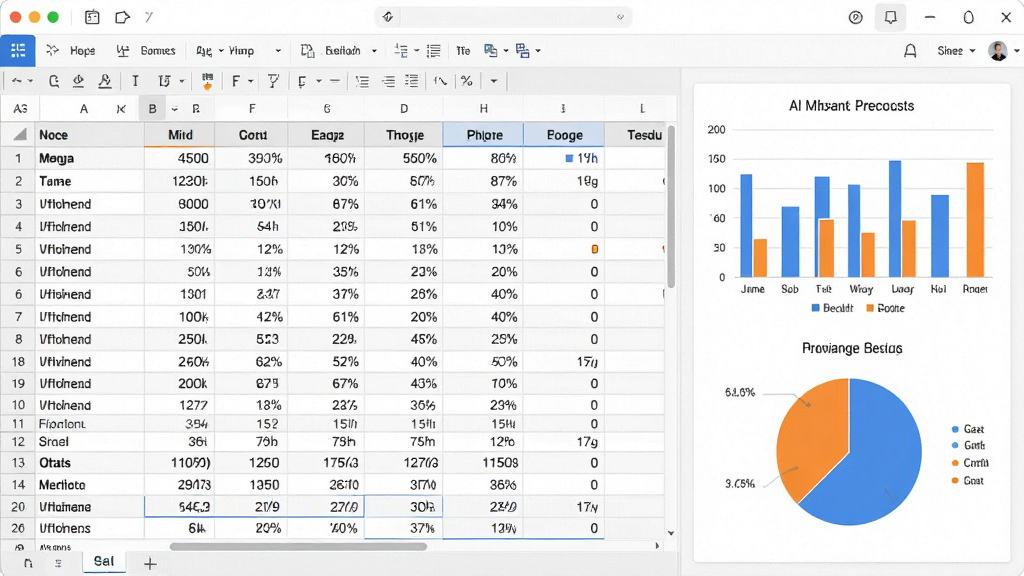Expand the address bar chevron
This screenshot has height=576, width=1024.
pyautogui.click(x=620, y=17)
